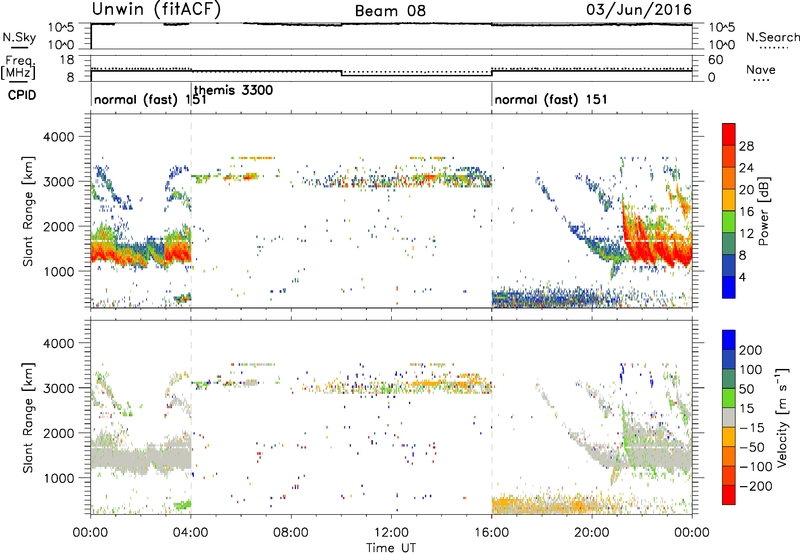This screenshot has width=800, height=554.
Task: Click the 'Freq. [MHz]' axis label
Action: 19,68
